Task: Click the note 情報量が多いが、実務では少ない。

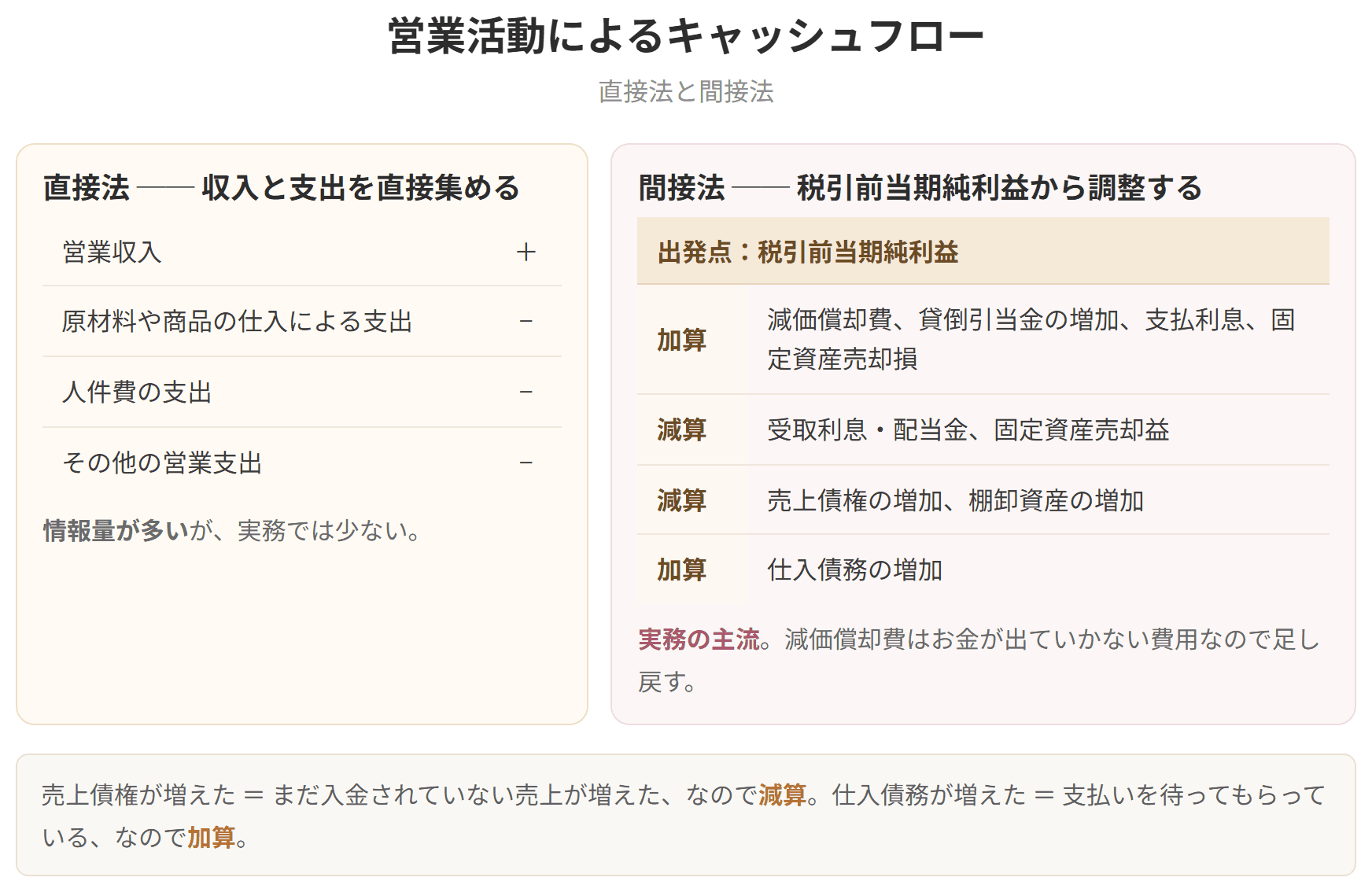Action: pyautogui.click(x=233, y=531)
